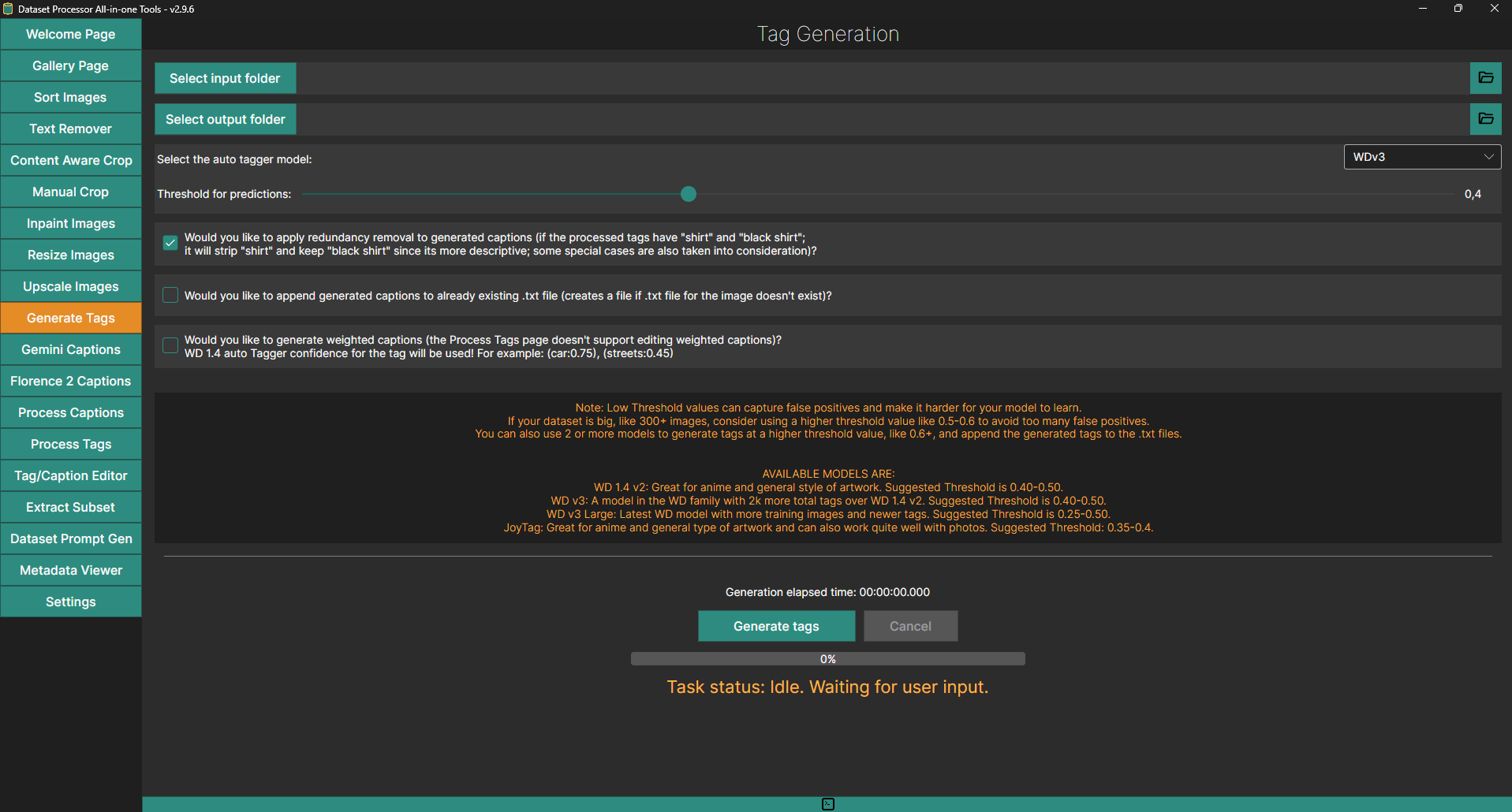1512x812 pixels.
Task: Enable weighted captions checkbox
Action: (170, 345)
